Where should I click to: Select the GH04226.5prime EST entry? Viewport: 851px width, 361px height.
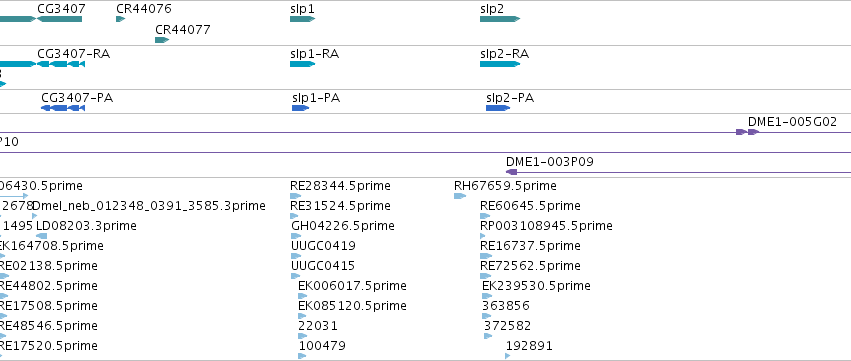(343, 225)
